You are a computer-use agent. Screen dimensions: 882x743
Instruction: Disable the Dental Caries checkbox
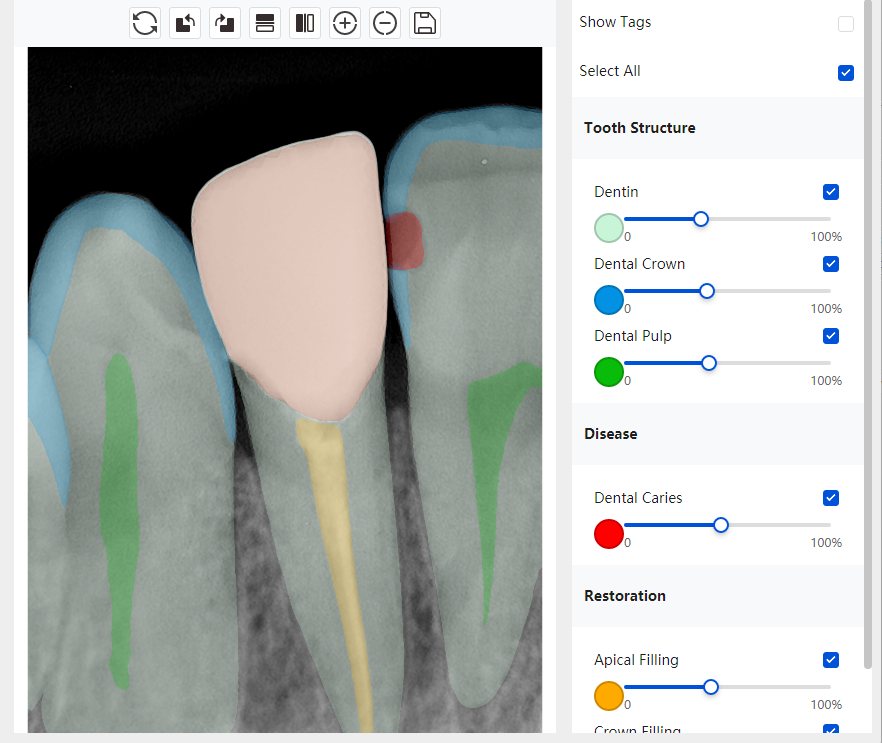click(831, 498)
